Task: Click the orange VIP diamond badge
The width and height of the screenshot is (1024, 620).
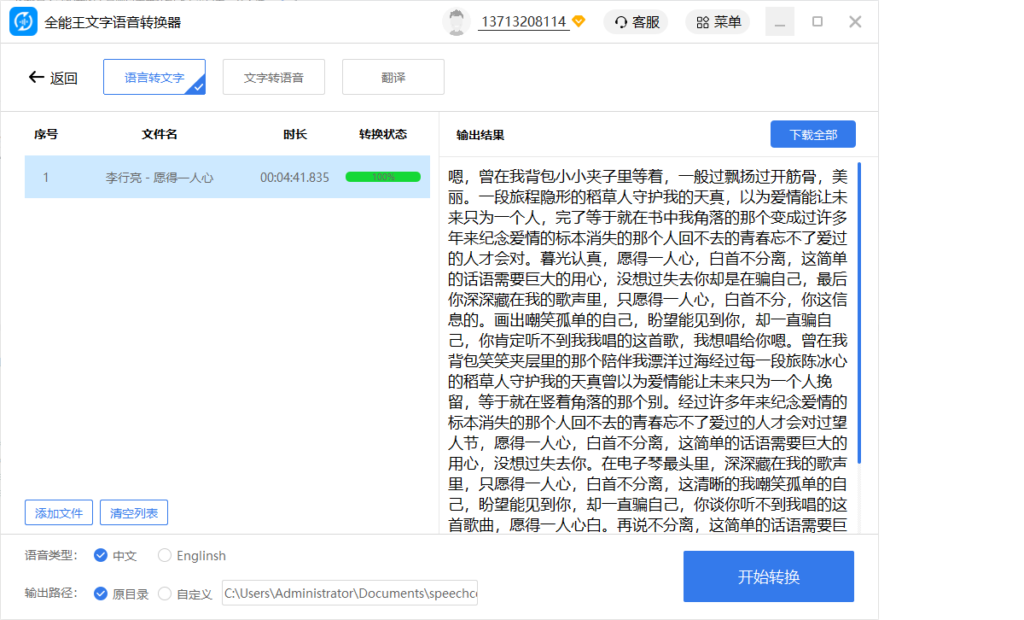Action: click(579, 22)
